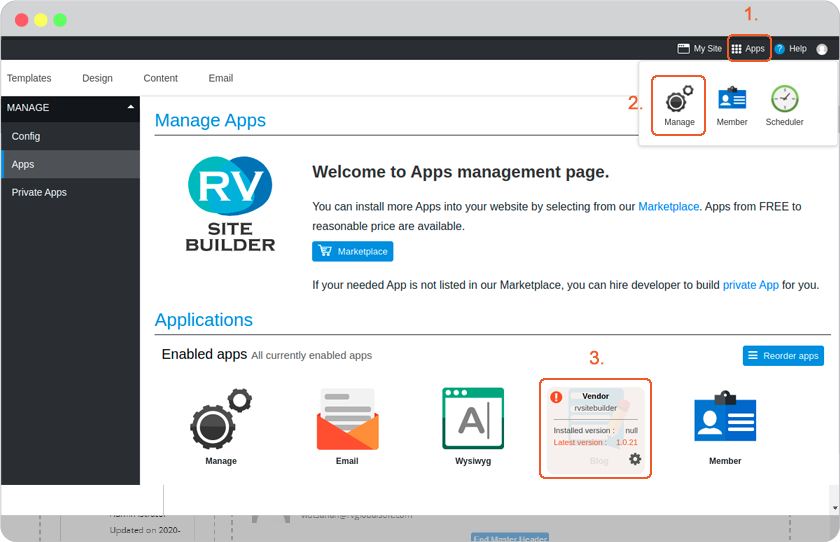
Task: Open My Site from the top bar
Action: click(x=700, y=49)
